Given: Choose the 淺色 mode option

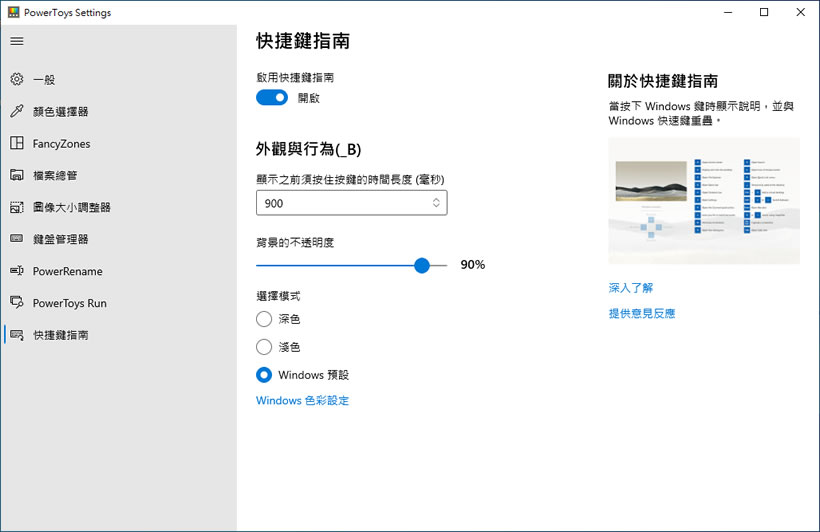Looking at the screenshot, I should tap(264, 347).
